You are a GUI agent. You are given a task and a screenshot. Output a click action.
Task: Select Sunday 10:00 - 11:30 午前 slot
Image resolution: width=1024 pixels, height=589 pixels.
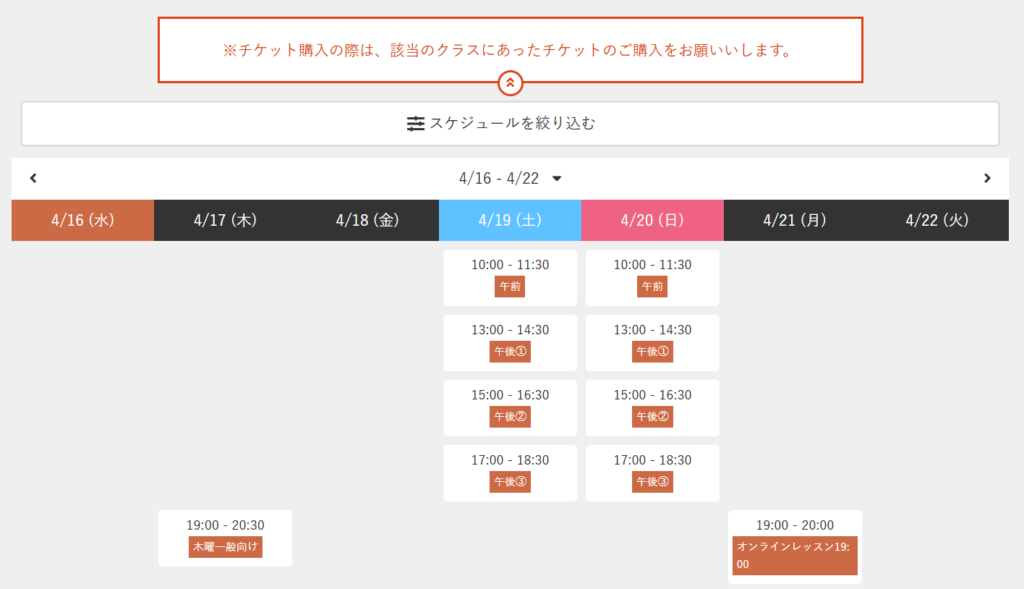click(652, 277)
